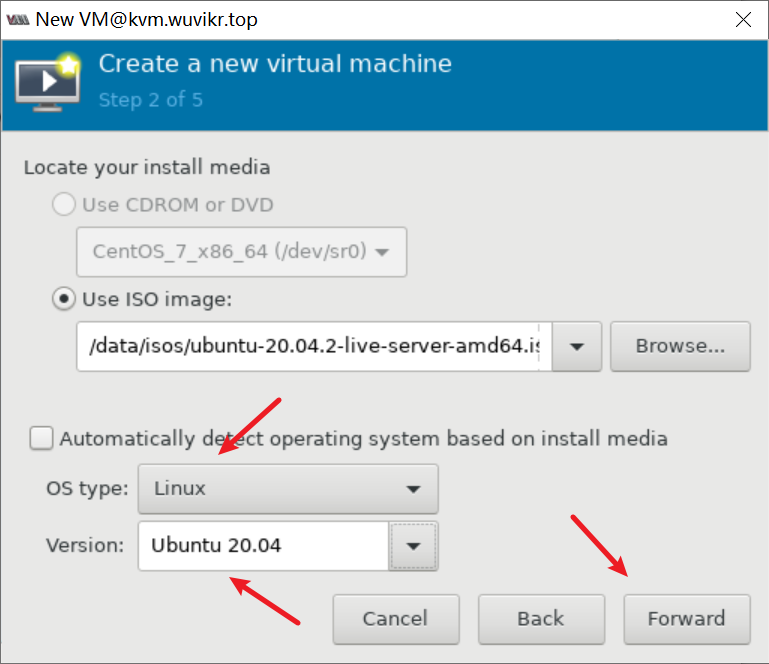Click the Version label
This screenshot has width=769, height=664.
85,545
